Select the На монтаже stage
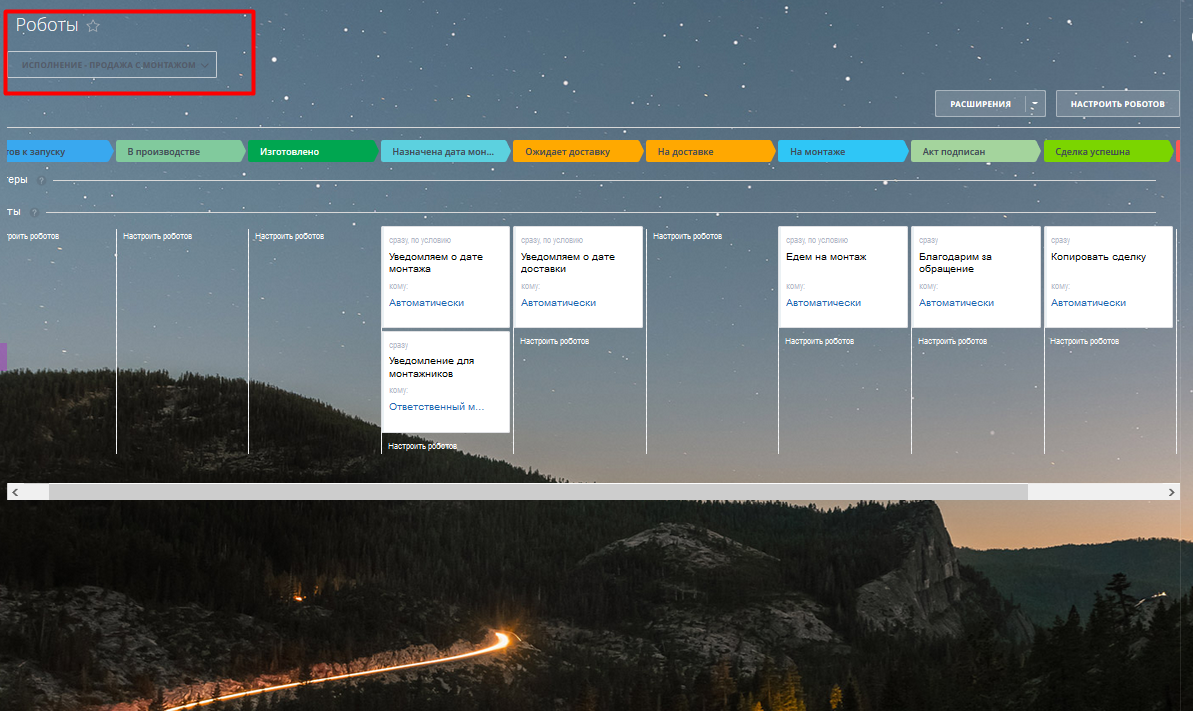The image size is (1193, 711). click(842, 151)
